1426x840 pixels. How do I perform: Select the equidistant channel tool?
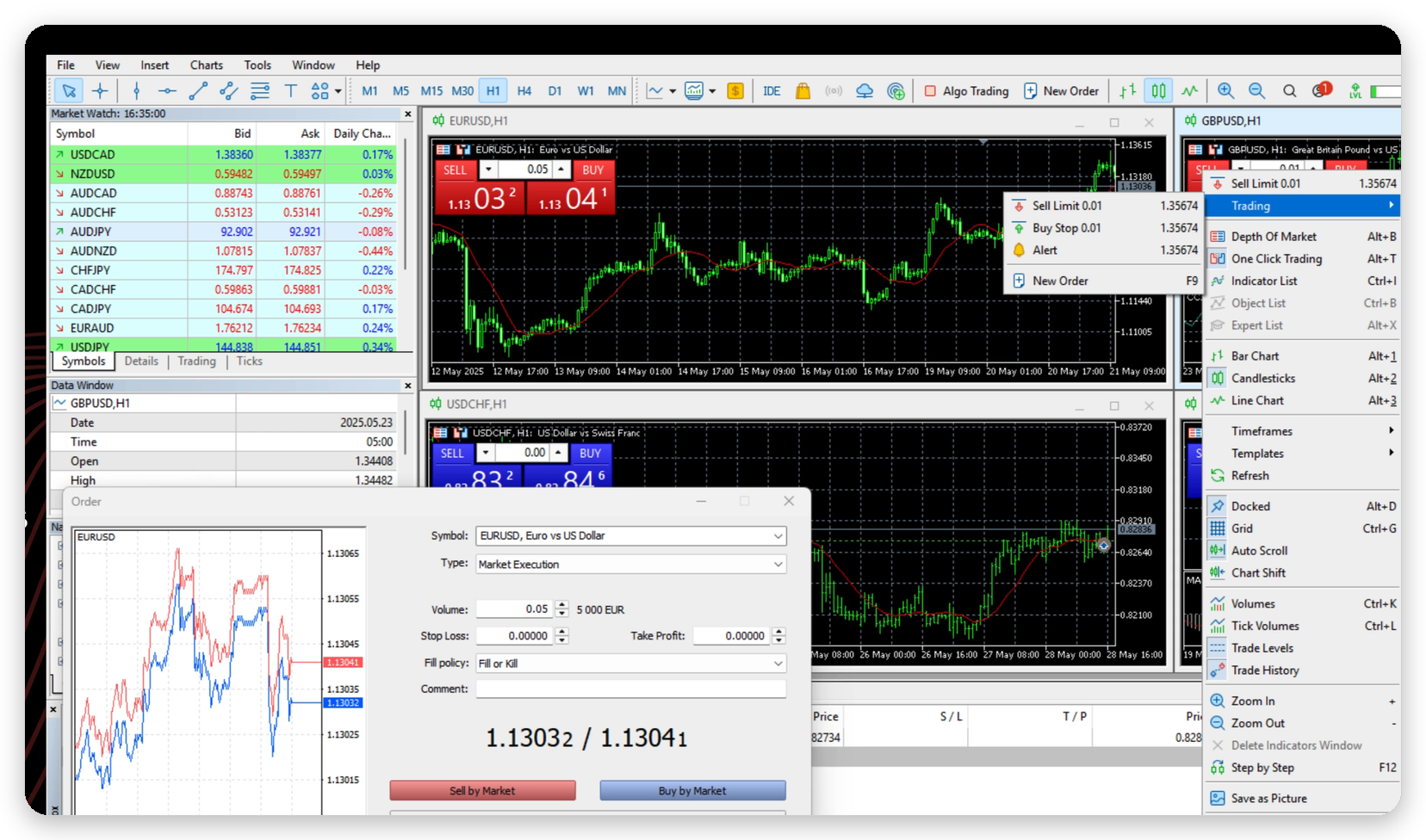(x=229, y=90)
